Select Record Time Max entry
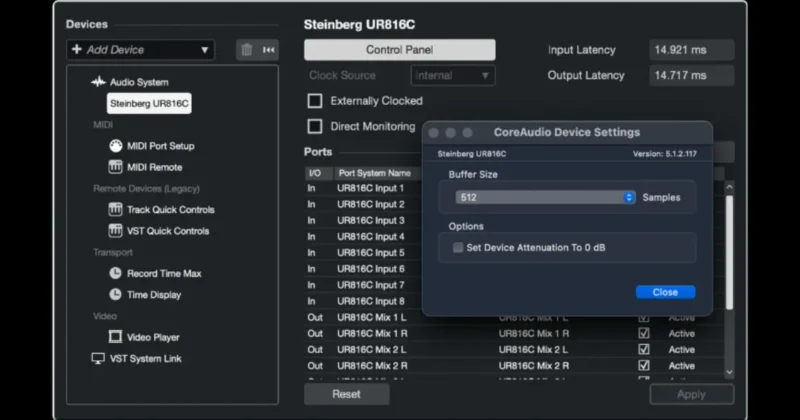The image size is (800, 420). point(164,274)
